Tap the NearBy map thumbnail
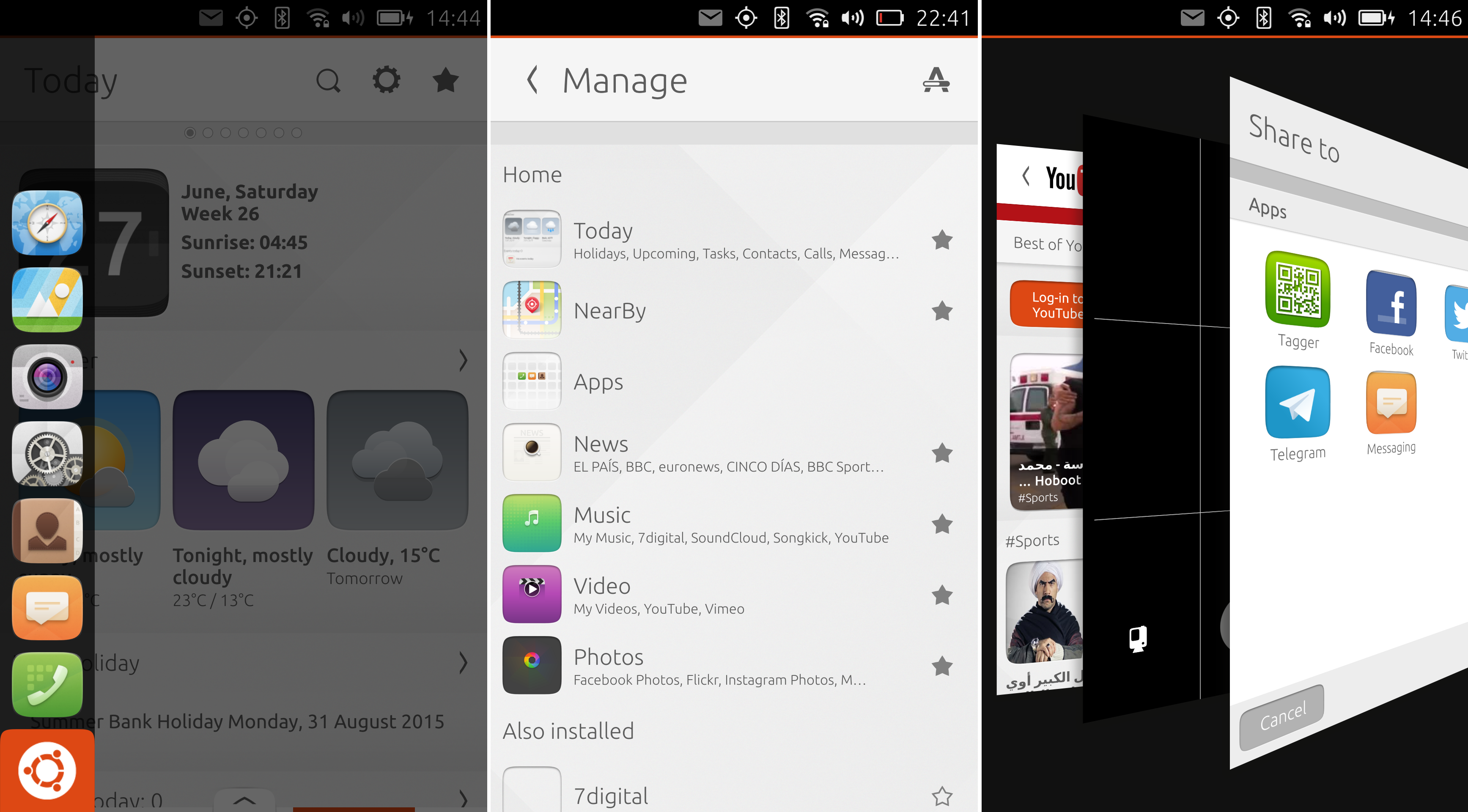 pyautogui.click(x=532, y=310)
